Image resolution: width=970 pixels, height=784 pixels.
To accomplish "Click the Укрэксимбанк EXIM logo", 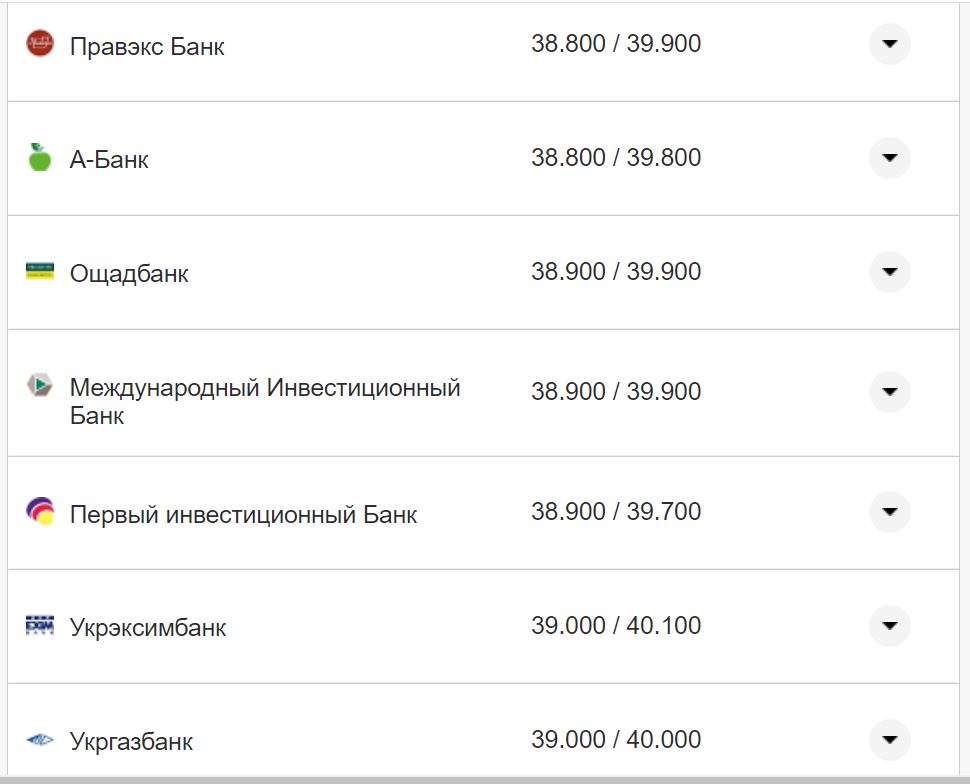I will tap(39, 626).
